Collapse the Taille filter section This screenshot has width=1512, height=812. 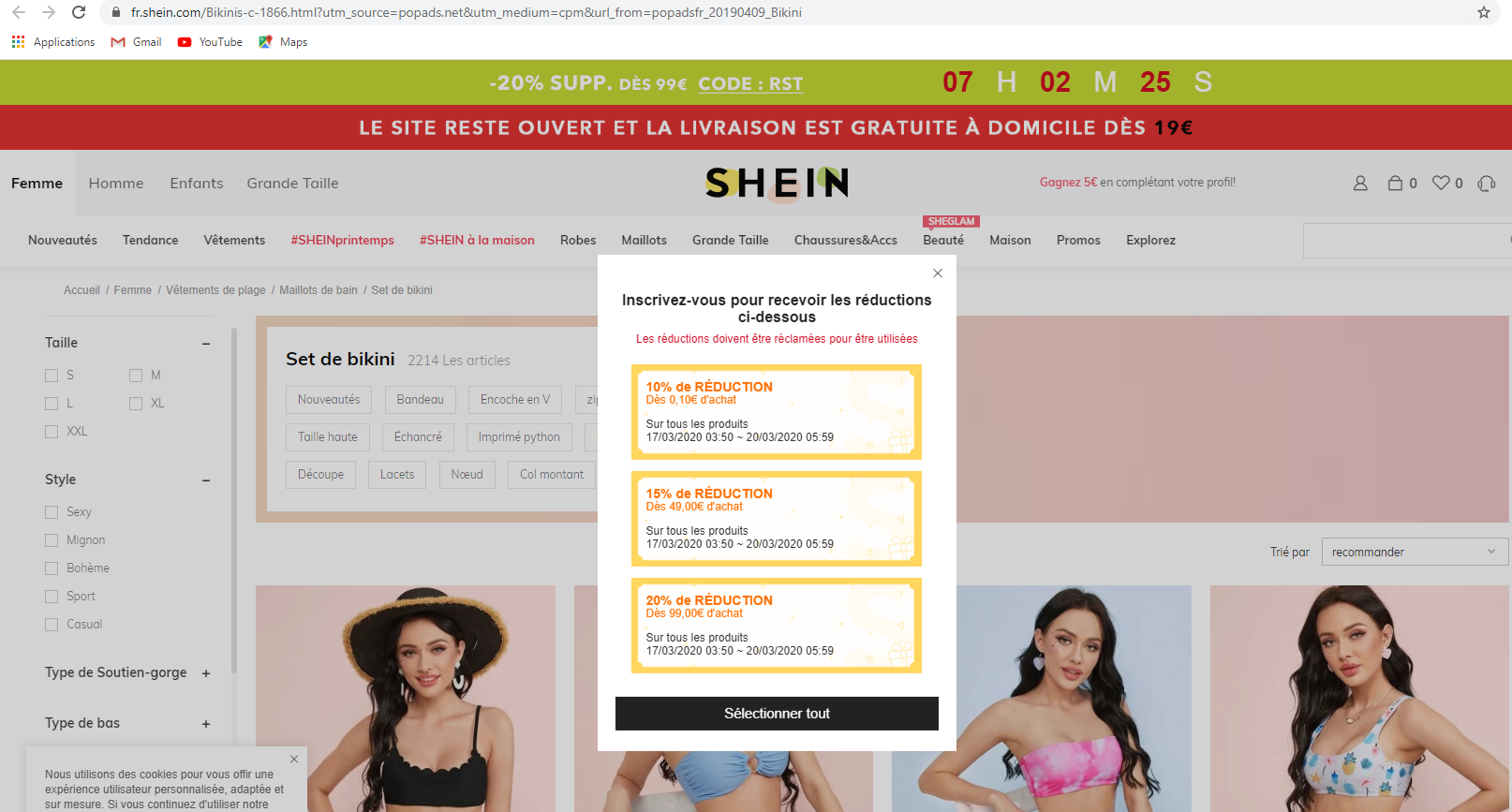206,344
